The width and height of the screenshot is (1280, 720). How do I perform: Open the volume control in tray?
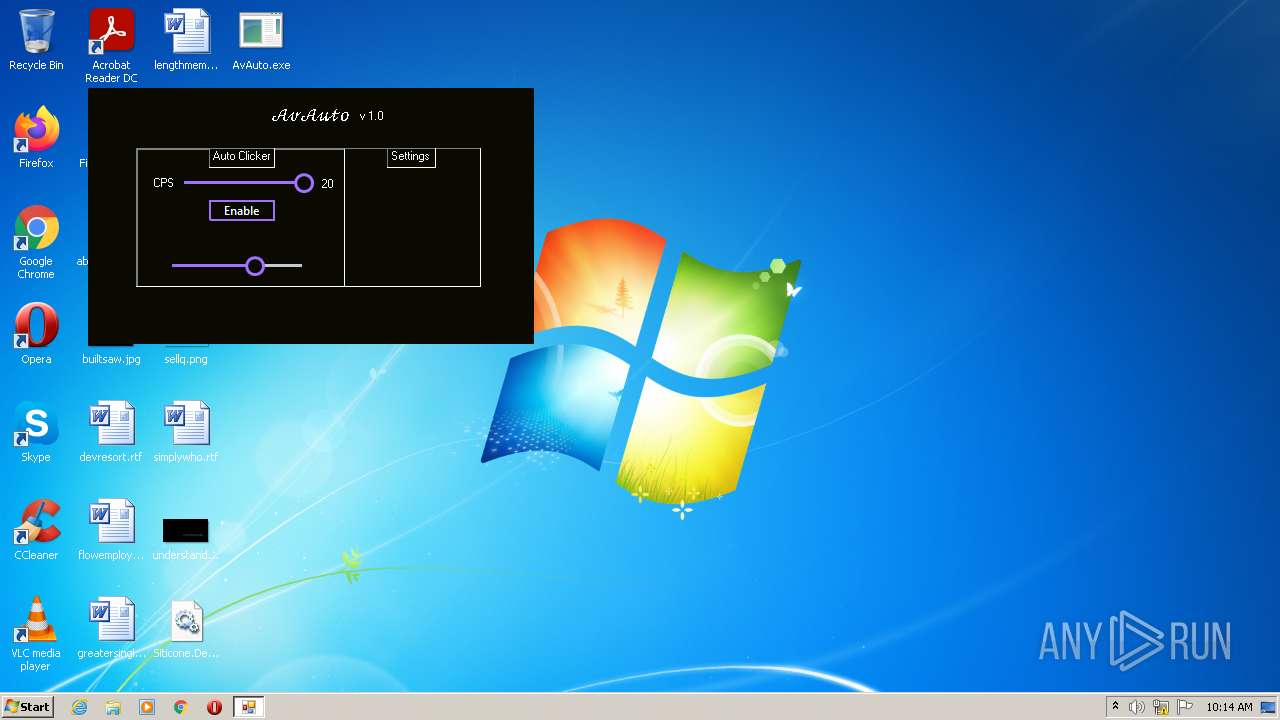tap(1137, 707)
